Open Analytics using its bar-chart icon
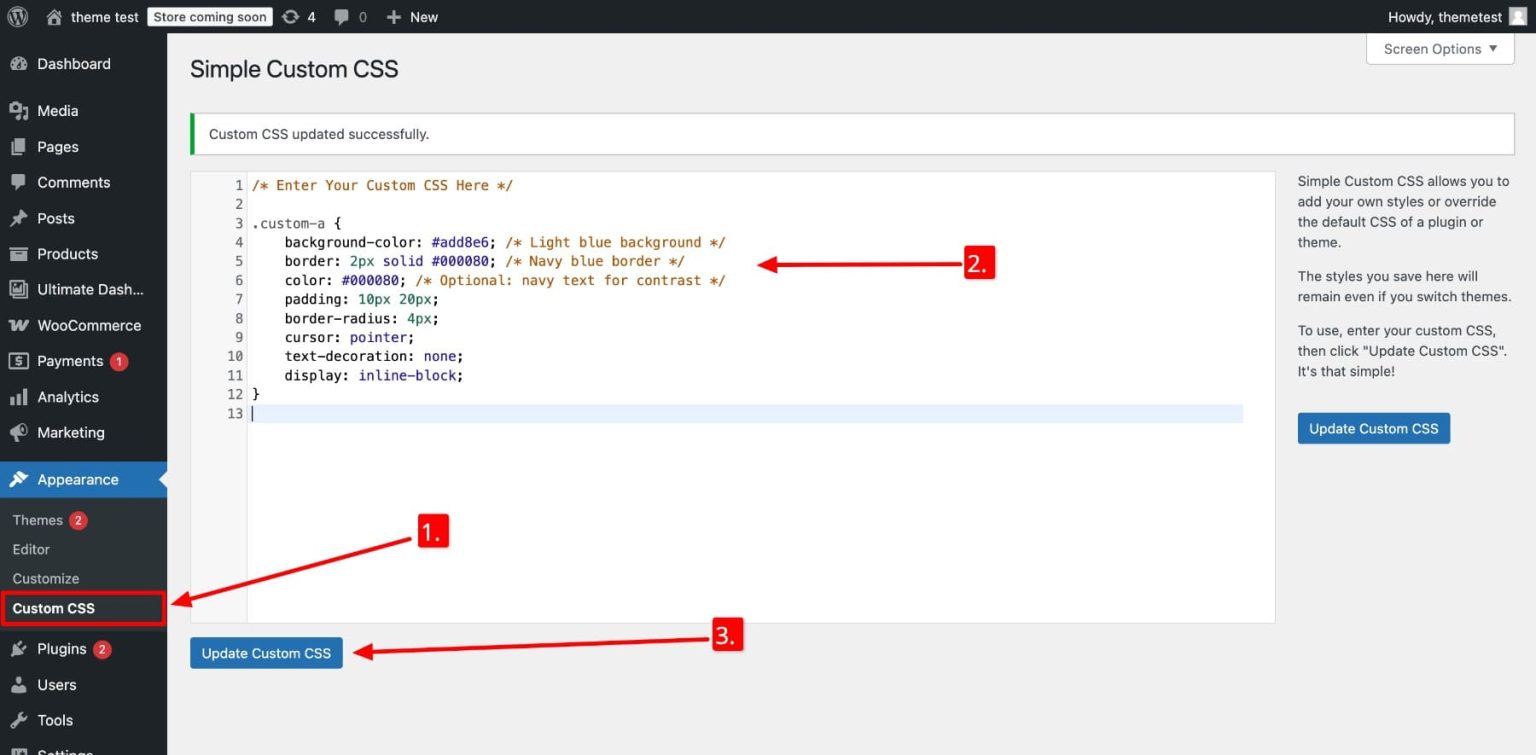Viewport: 1536px width, 755px height. [x=20, y=396]
